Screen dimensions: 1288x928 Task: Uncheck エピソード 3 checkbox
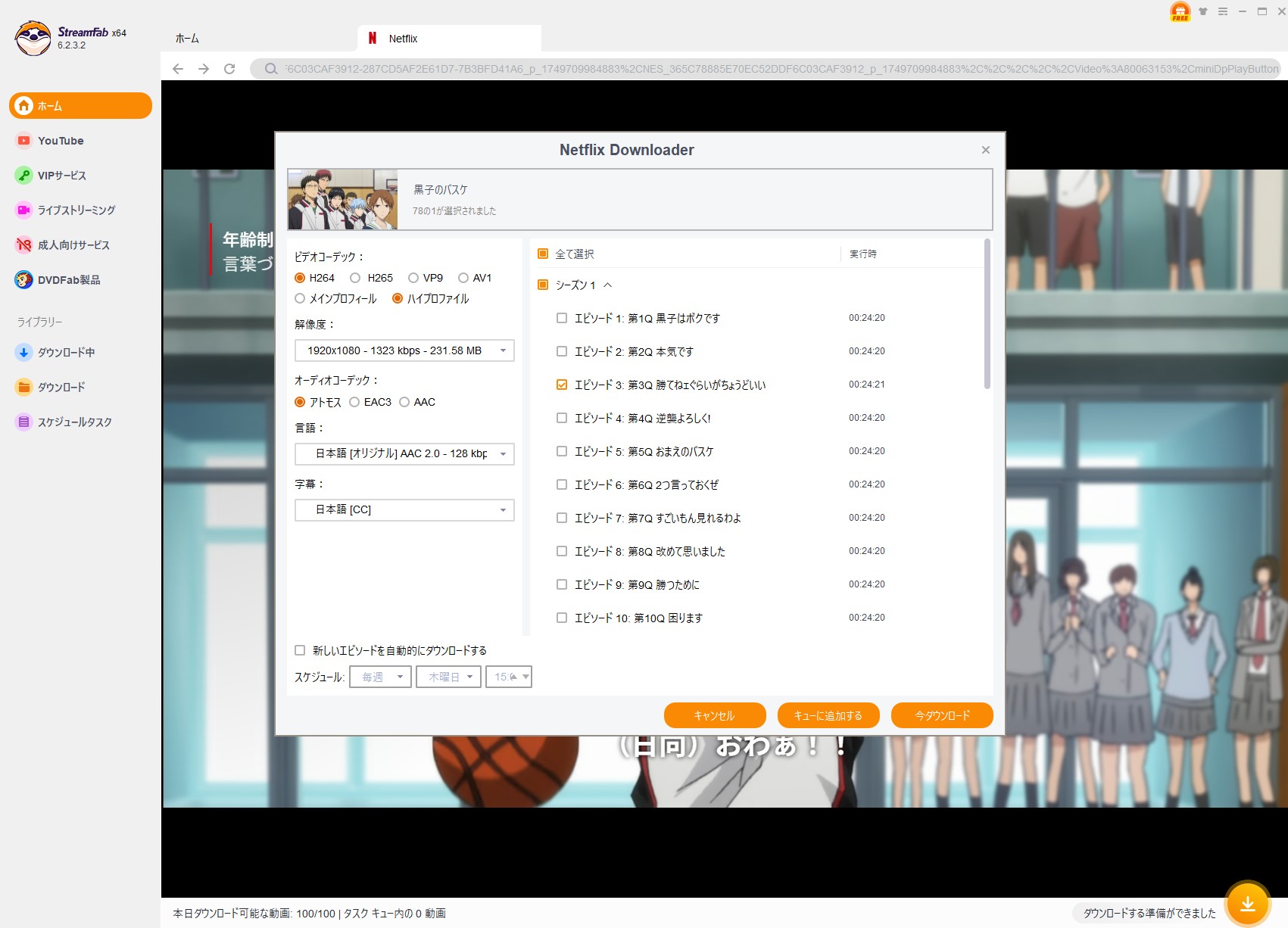pyautogui.click(x=562, y=385)
